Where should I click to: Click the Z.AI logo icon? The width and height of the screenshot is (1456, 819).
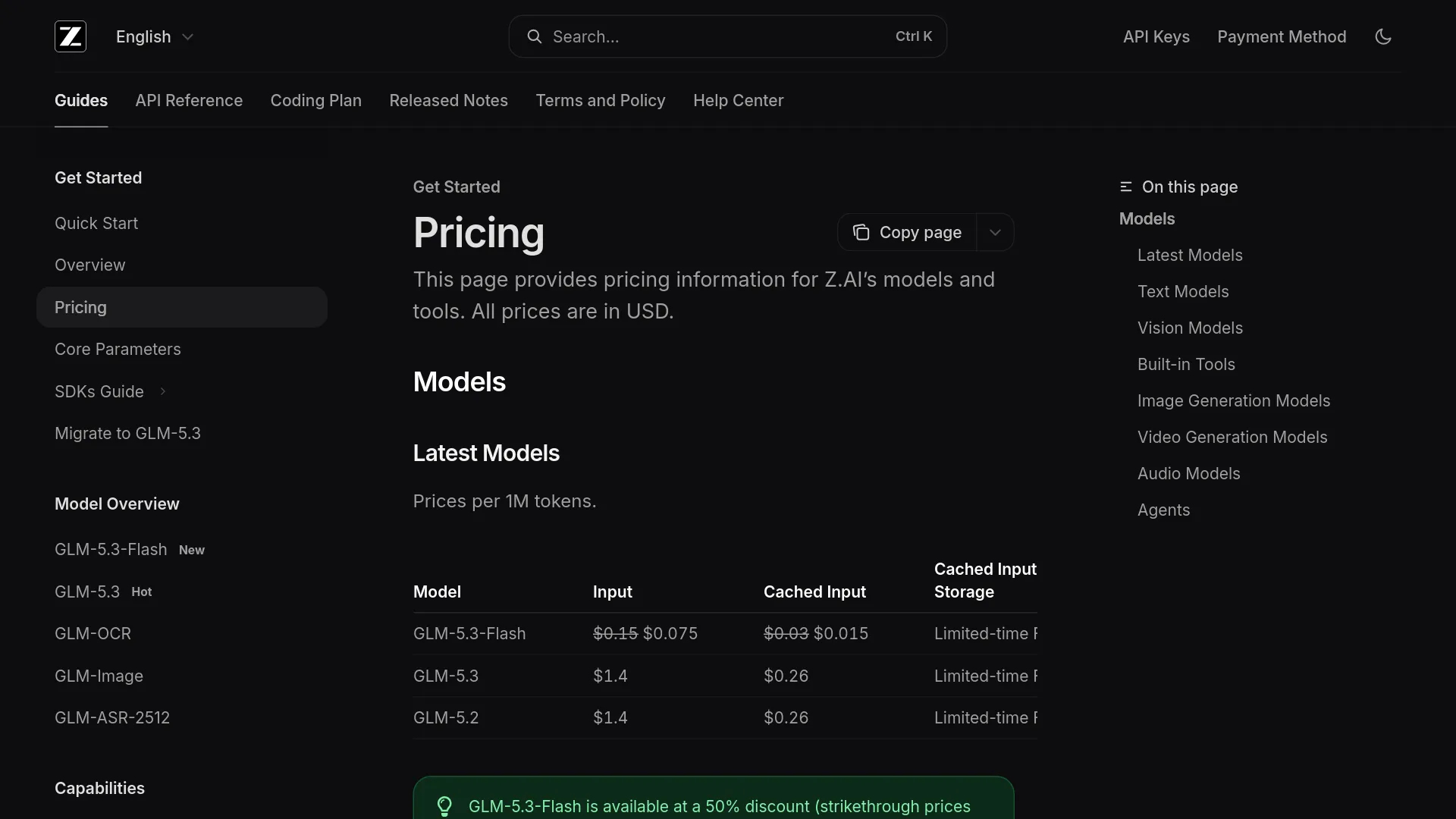click(x=71, y=36)
